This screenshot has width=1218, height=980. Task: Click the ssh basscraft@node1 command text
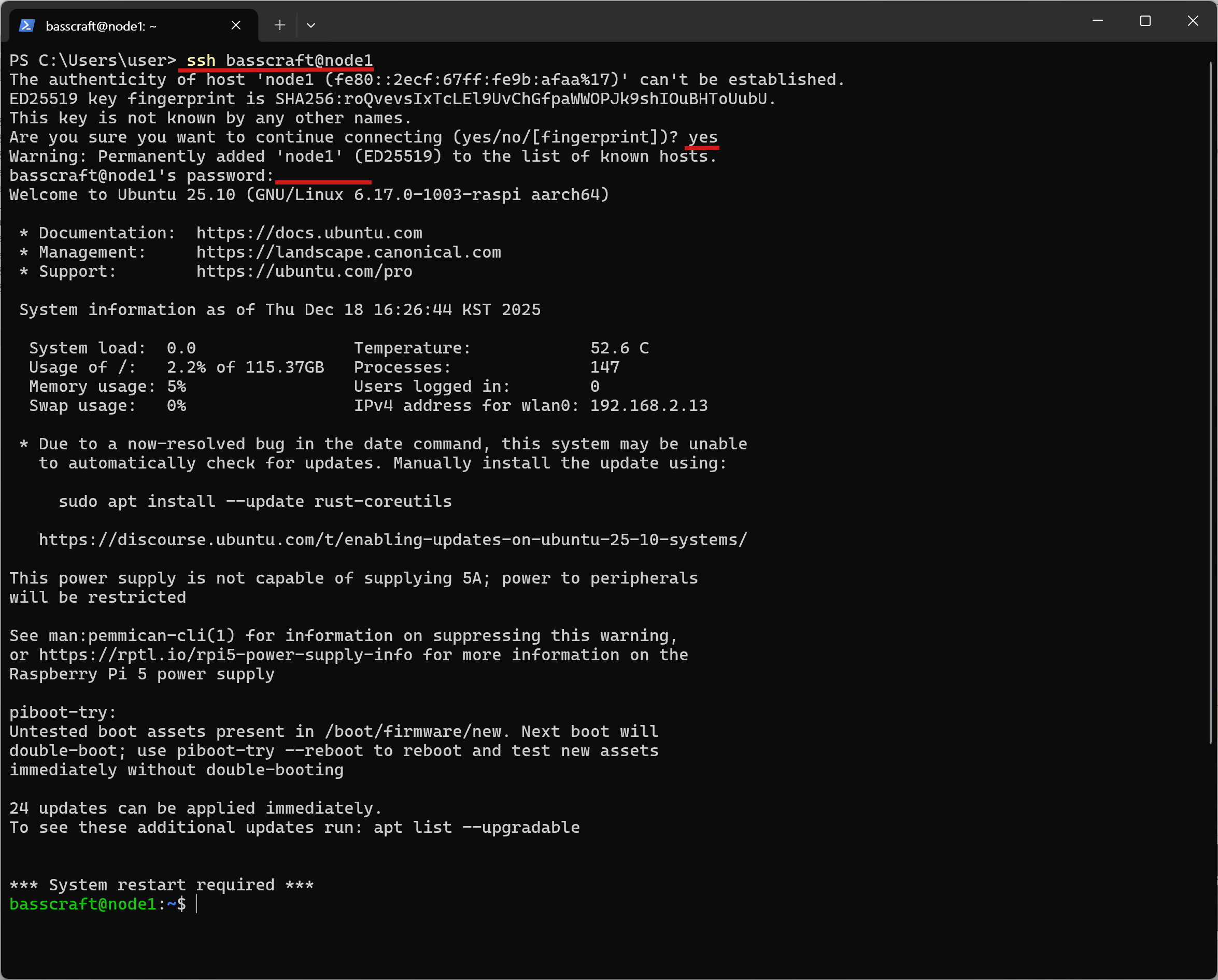pos(279,61)
